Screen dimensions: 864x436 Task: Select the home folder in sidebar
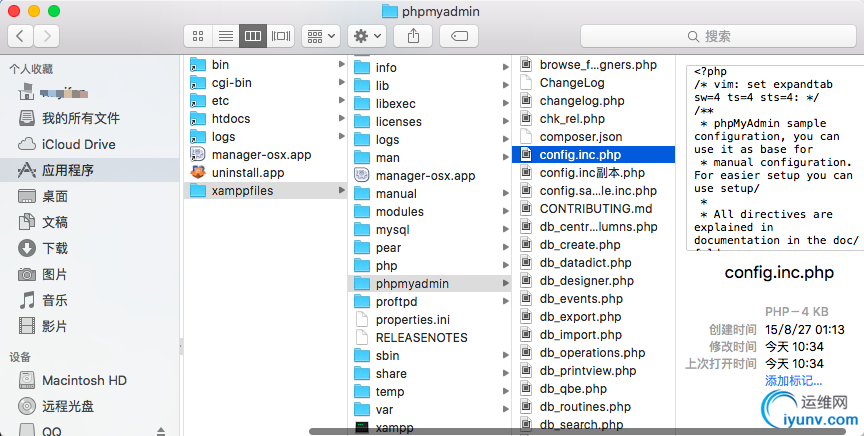89,92
